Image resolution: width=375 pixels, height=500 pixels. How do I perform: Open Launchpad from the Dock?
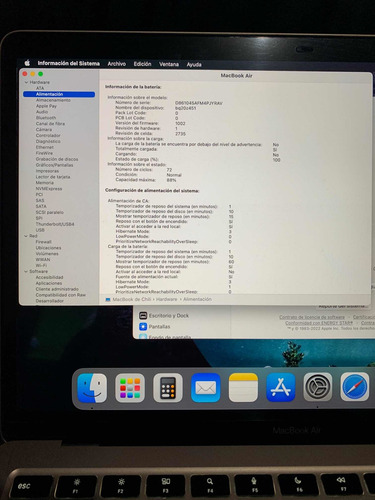(130, 388)
